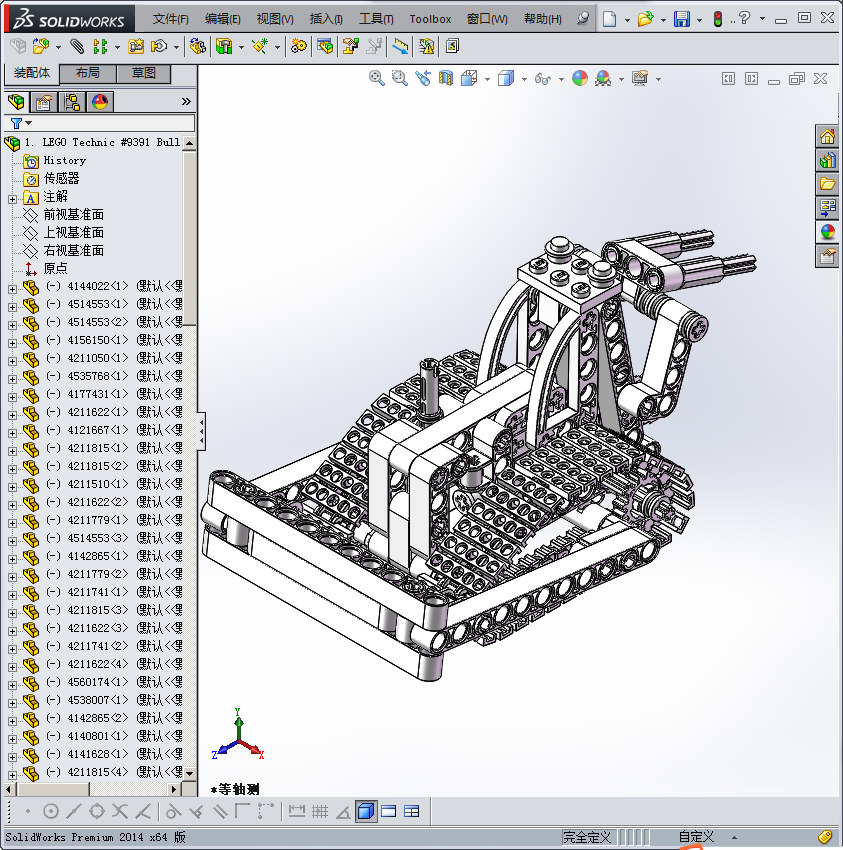The image size is (843, 850).
Task: Open the Design Library pane
Action: coord(827,160)
